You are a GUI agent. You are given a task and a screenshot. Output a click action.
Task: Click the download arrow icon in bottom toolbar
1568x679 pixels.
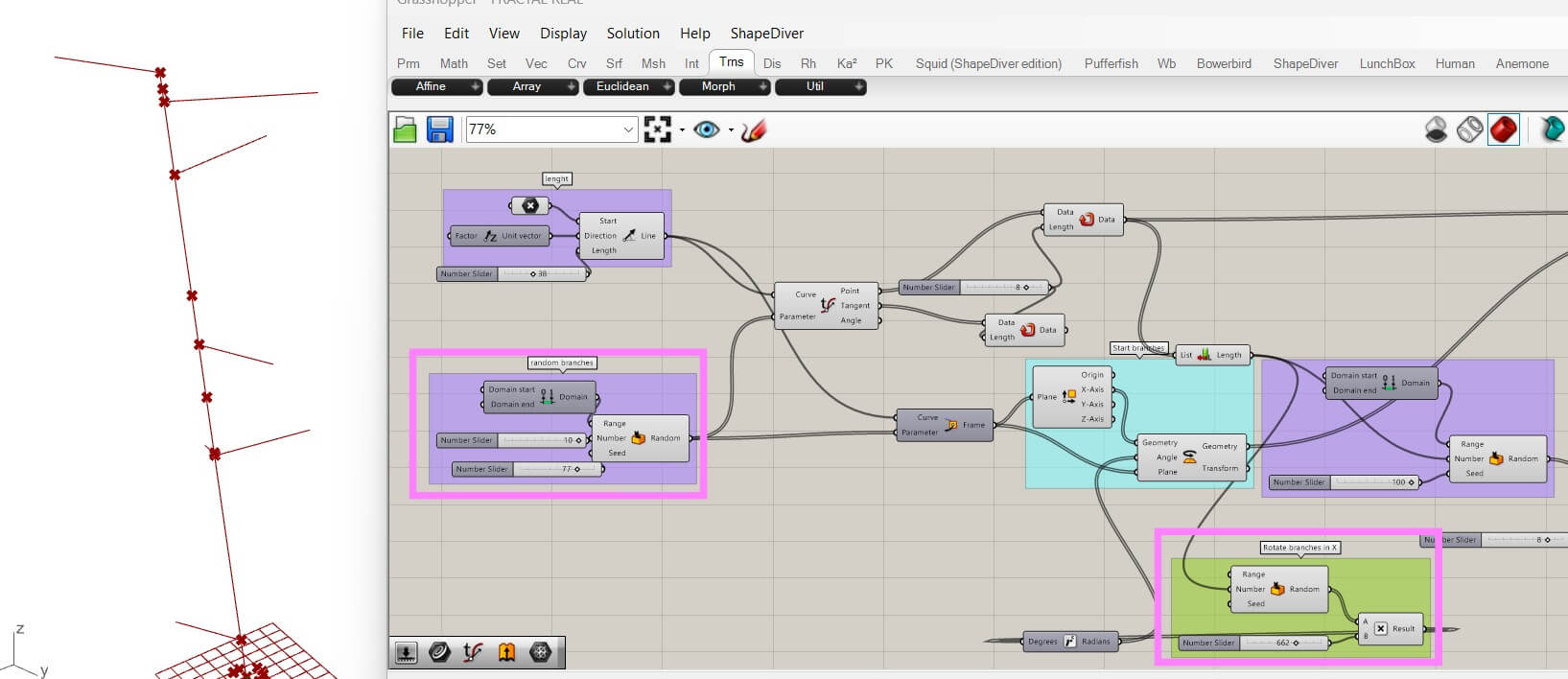406,652
